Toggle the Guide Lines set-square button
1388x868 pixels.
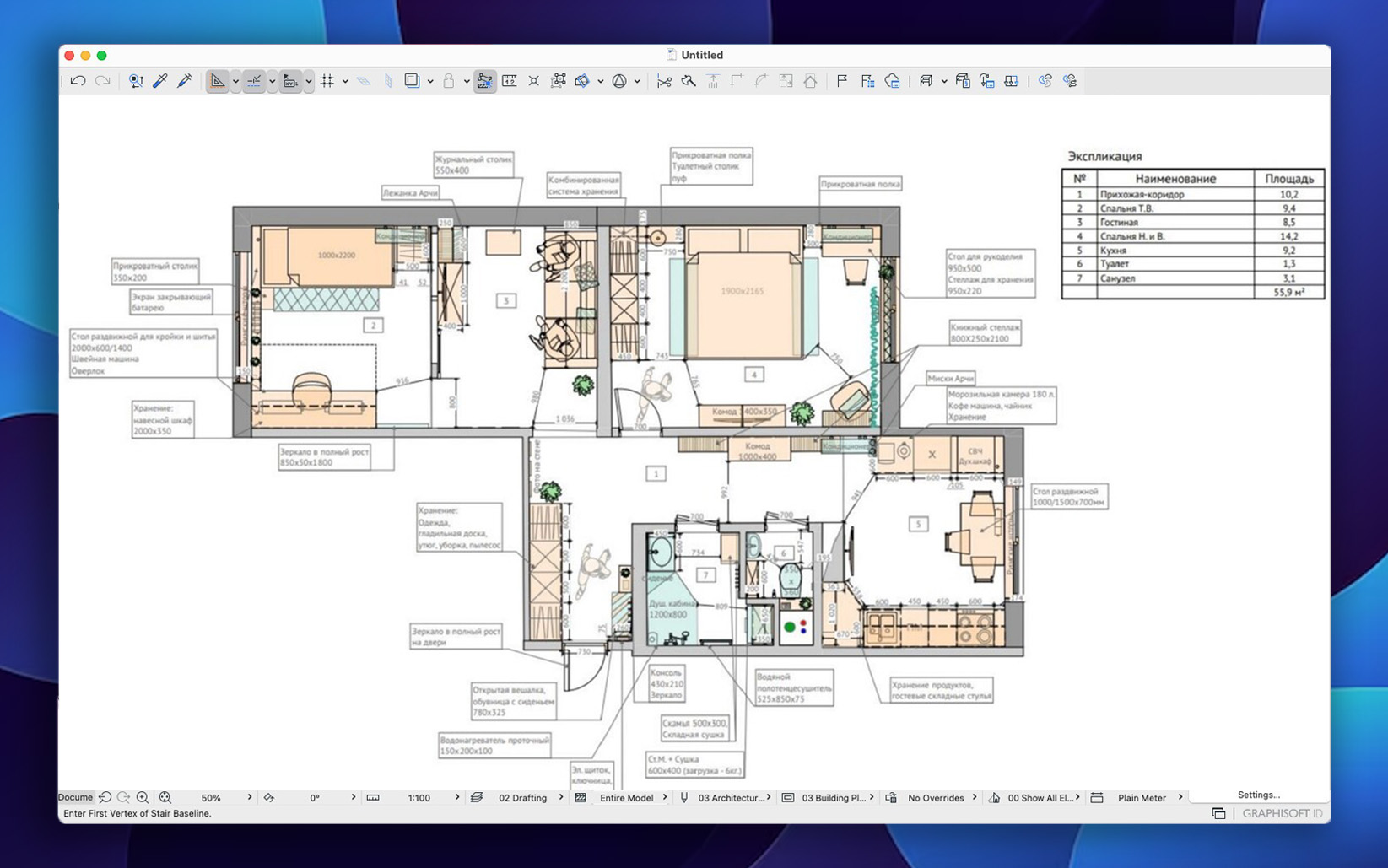click(218, 81)
